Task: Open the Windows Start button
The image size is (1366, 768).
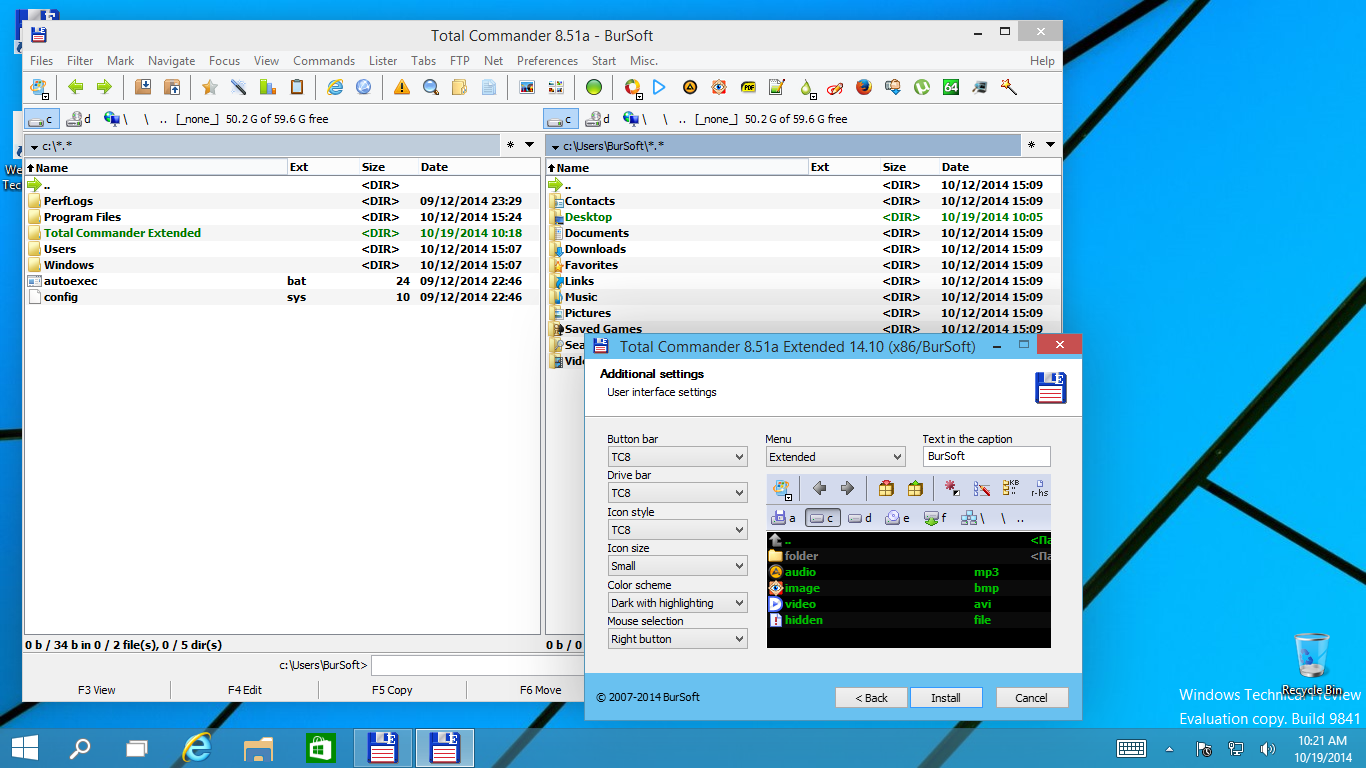Action: coord(24,747)
